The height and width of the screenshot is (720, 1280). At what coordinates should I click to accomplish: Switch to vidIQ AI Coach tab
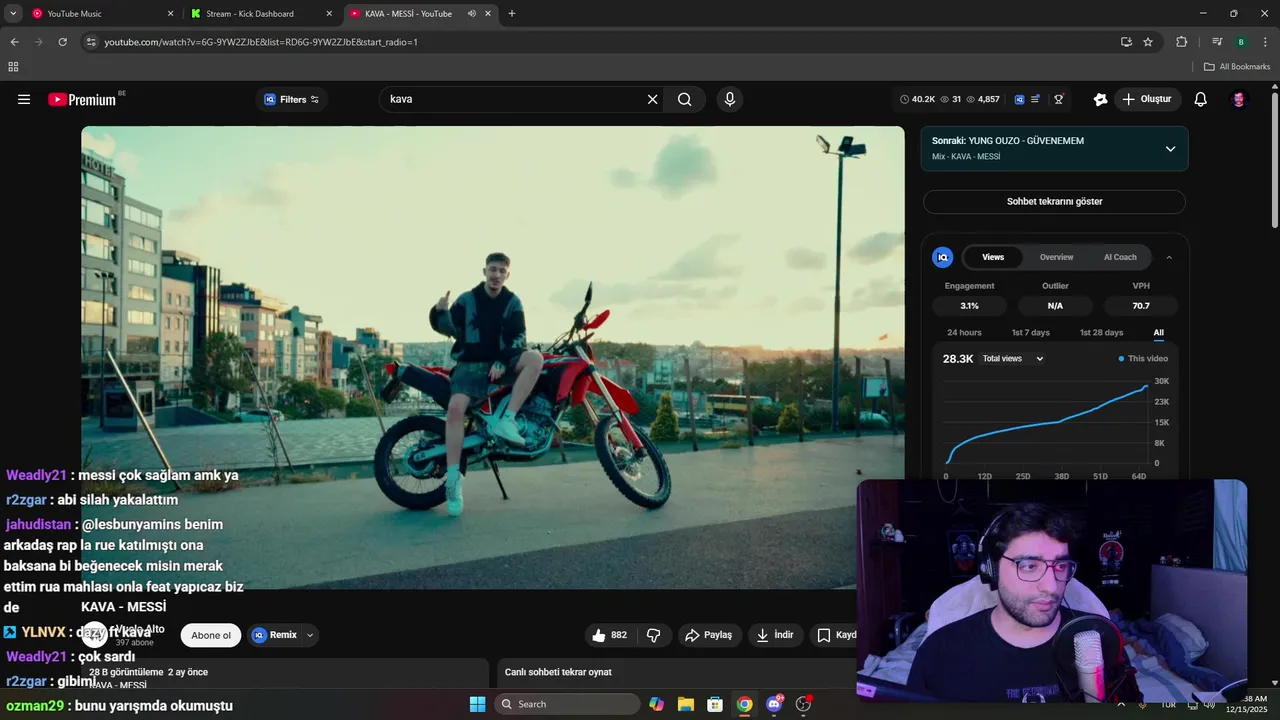coord(1120,257)
